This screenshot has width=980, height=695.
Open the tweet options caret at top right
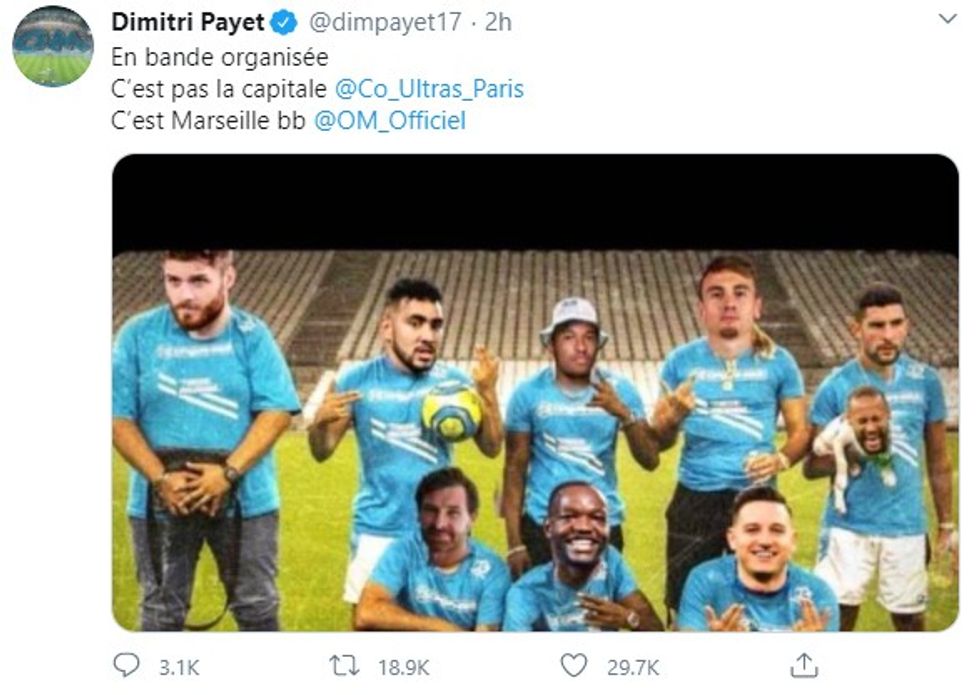click(x=946, y=18)
